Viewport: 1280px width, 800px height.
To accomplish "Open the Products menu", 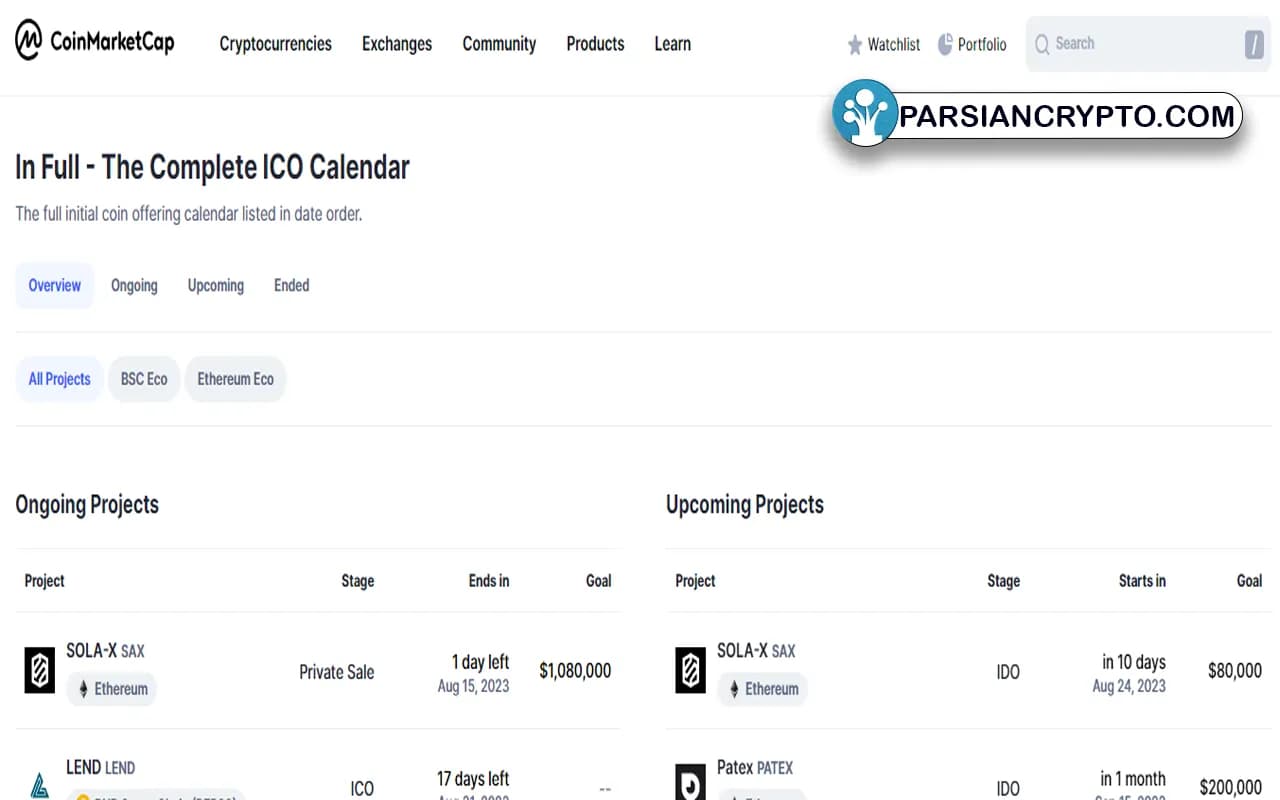I will (595, 44).
